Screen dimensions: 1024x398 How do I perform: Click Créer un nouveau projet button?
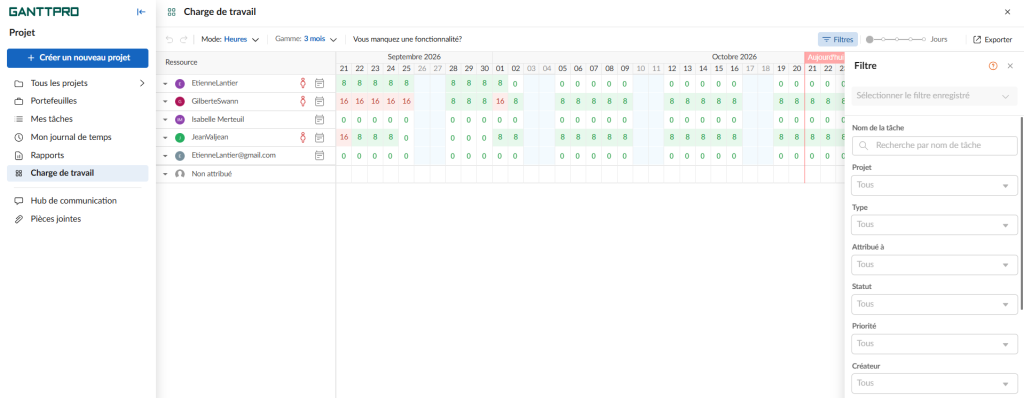[x=78, y=58]
